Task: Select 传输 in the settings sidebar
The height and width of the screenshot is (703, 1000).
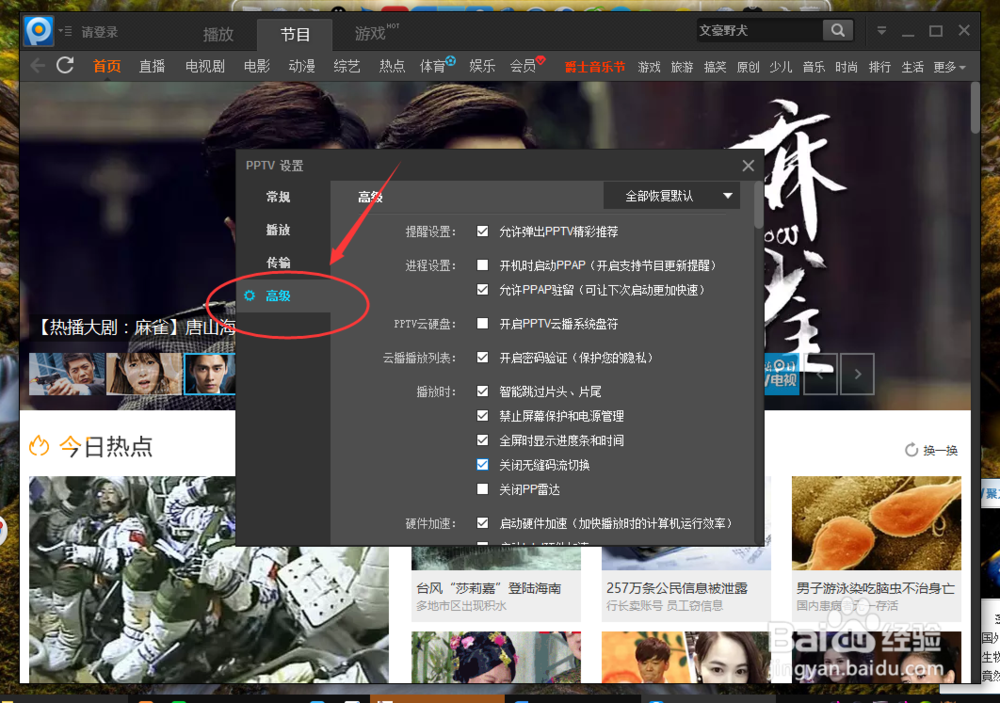Action: point(278,263)
